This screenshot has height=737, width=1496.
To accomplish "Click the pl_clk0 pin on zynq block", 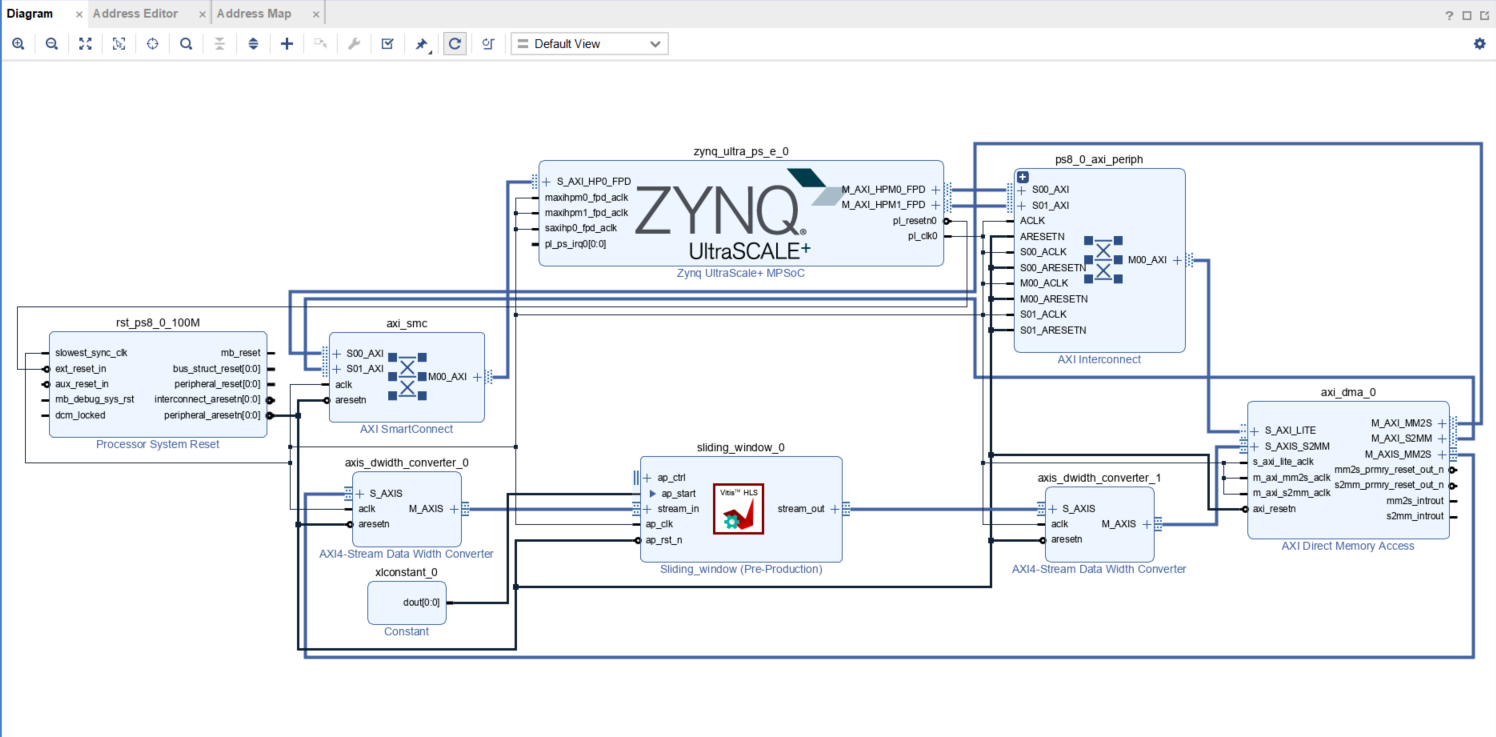I will coord(922,236).
